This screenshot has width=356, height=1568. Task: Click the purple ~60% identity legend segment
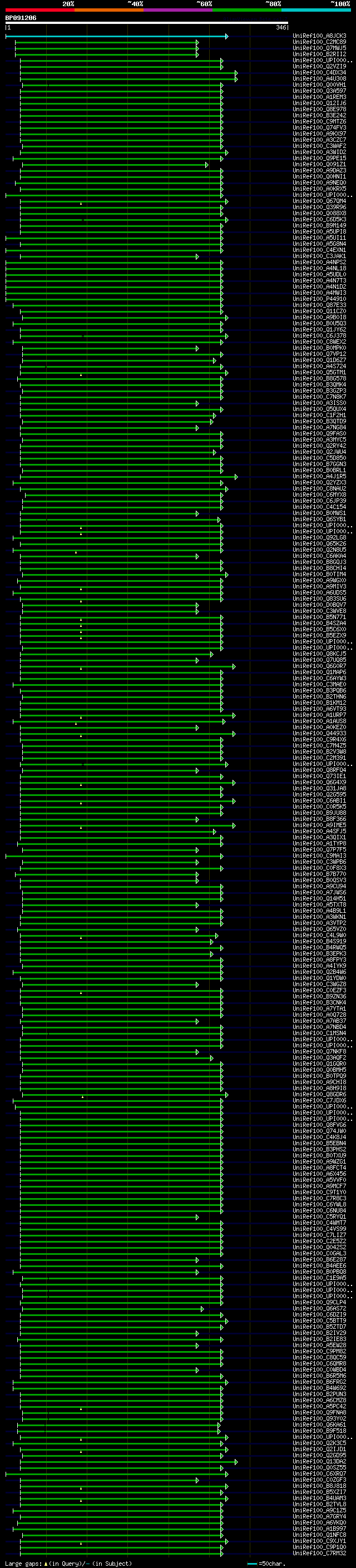177,10
